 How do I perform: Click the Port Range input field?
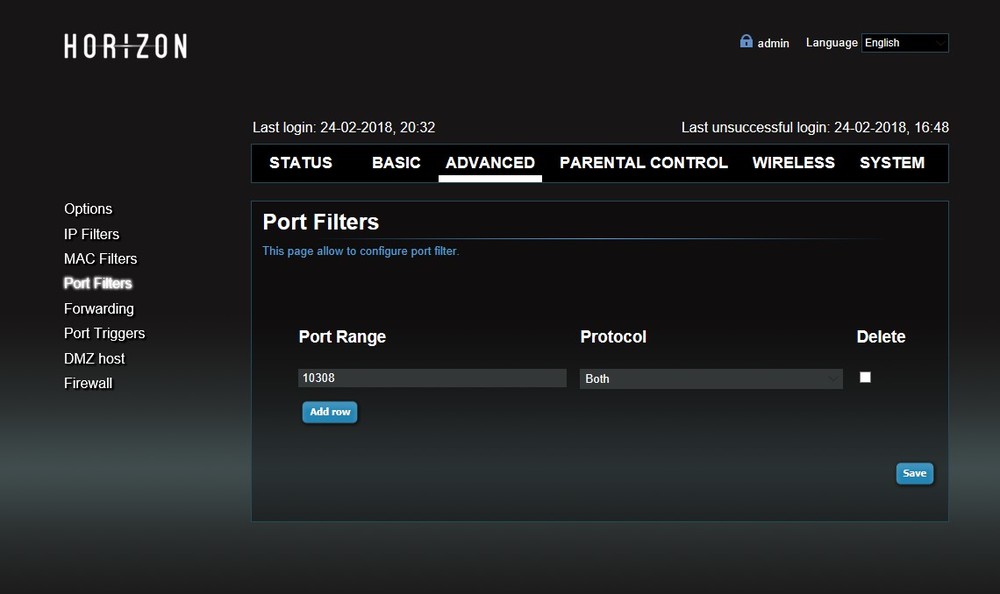[432, 378]
